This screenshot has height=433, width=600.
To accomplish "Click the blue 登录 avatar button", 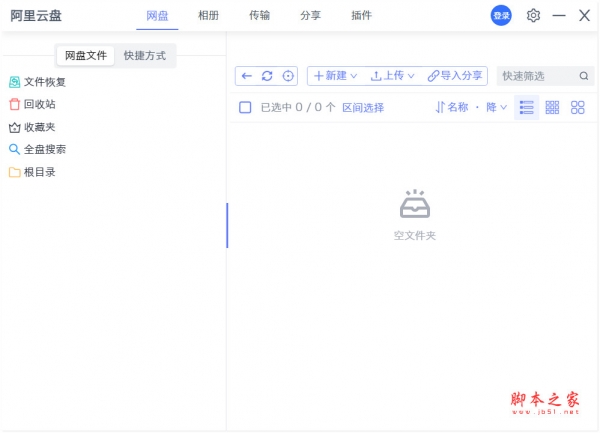I will tap(501, 16).
